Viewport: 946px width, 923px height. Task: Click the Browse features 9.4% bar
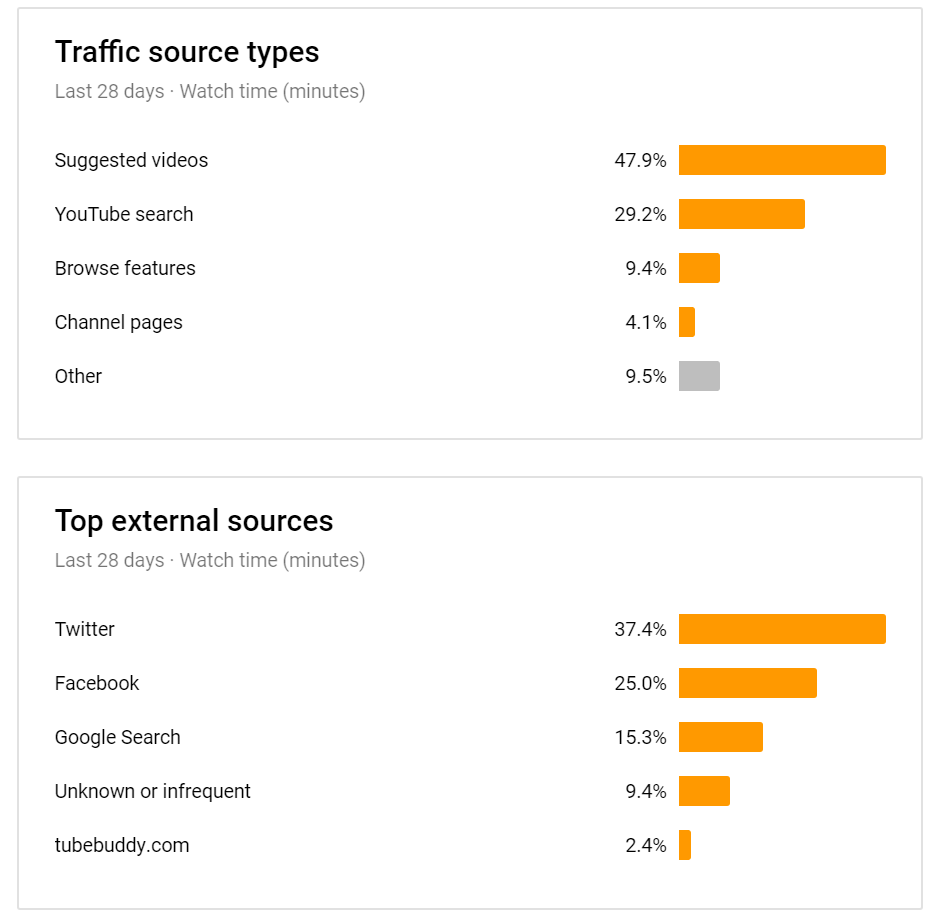[x=699, y=268]
